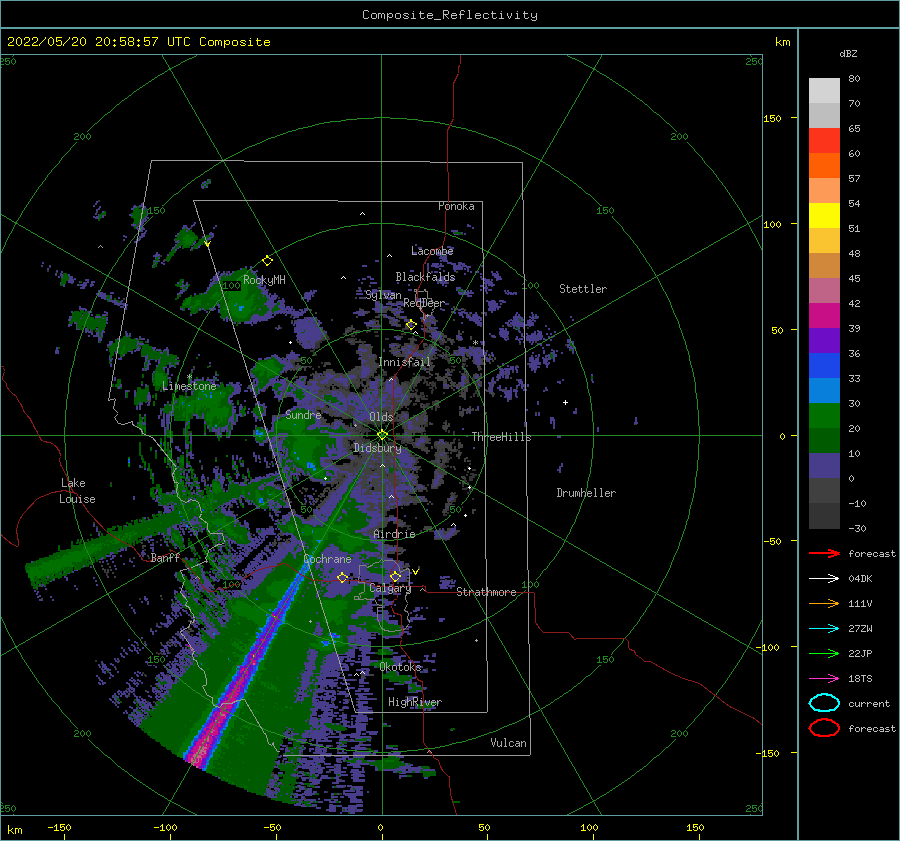
Task: Click the Sylvan label on map
Action: click(383, 295)
